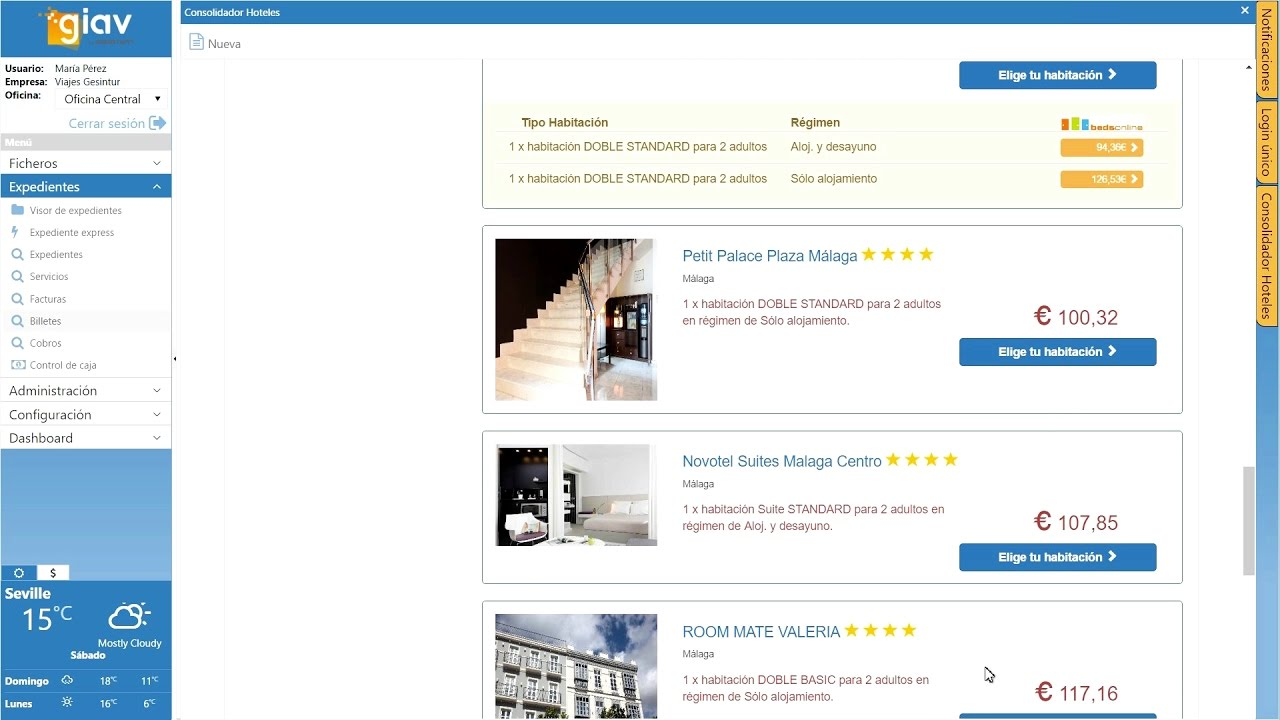
Task: Click the bedsonline provider logo
Action: coord(1101,125)
